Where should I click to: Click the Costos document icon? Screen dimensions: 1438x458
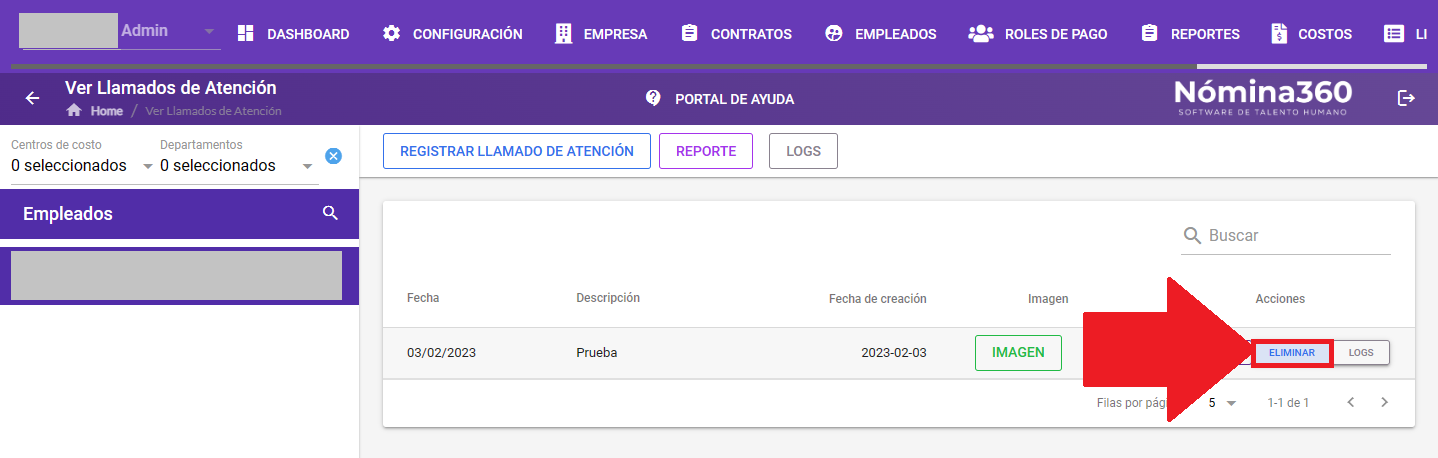1279,34
